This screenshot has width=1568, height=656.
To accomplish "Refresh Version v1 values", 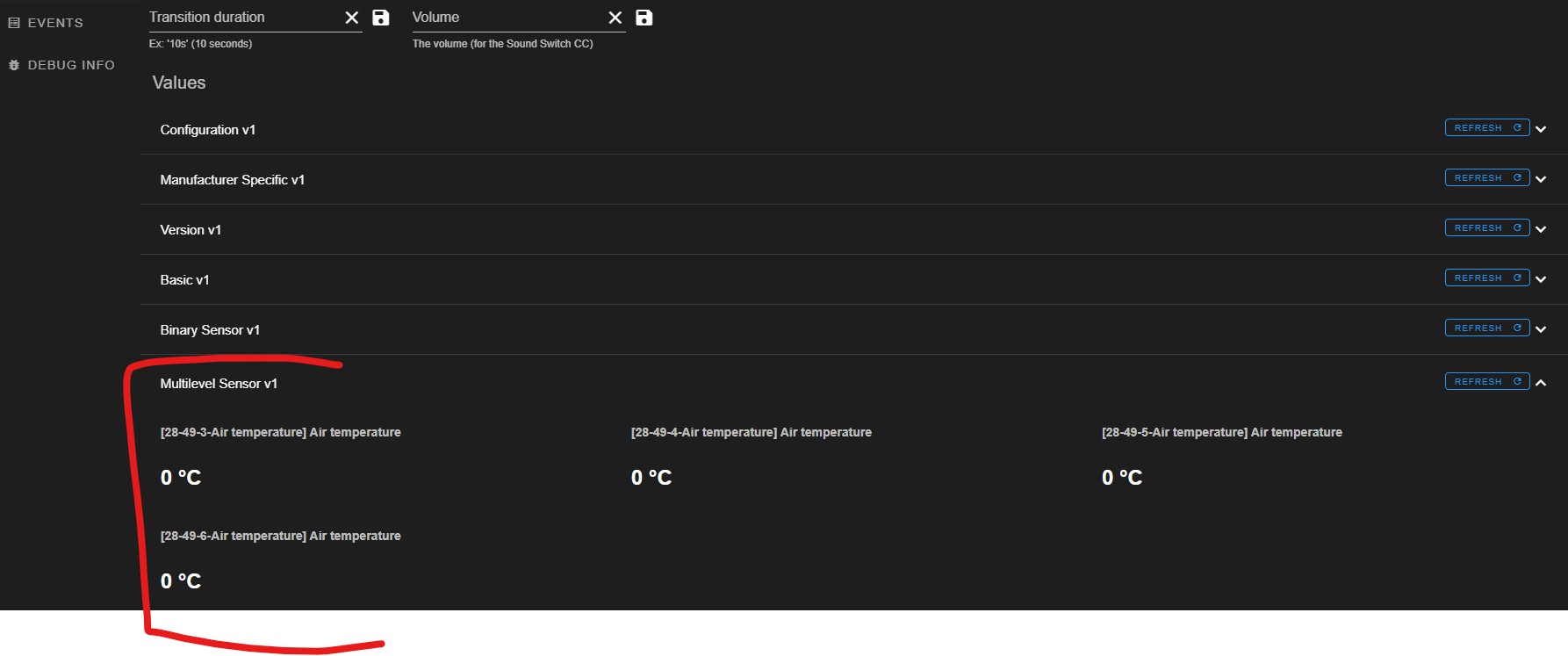I will point(1487,228).
